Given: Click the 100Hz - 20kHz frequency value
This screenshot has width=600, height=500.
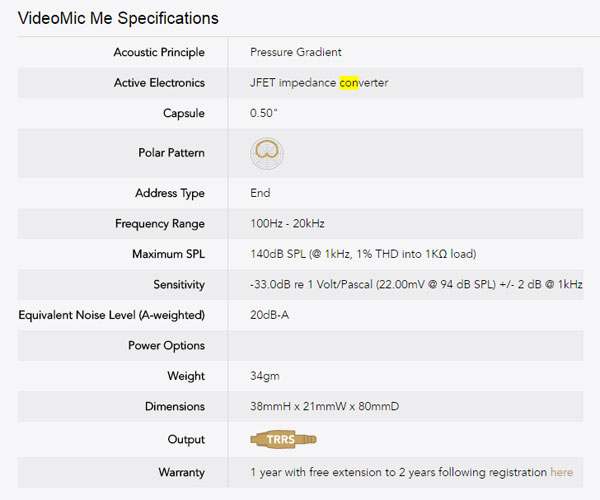Looking at the screenshot, I should coord(287,223).
